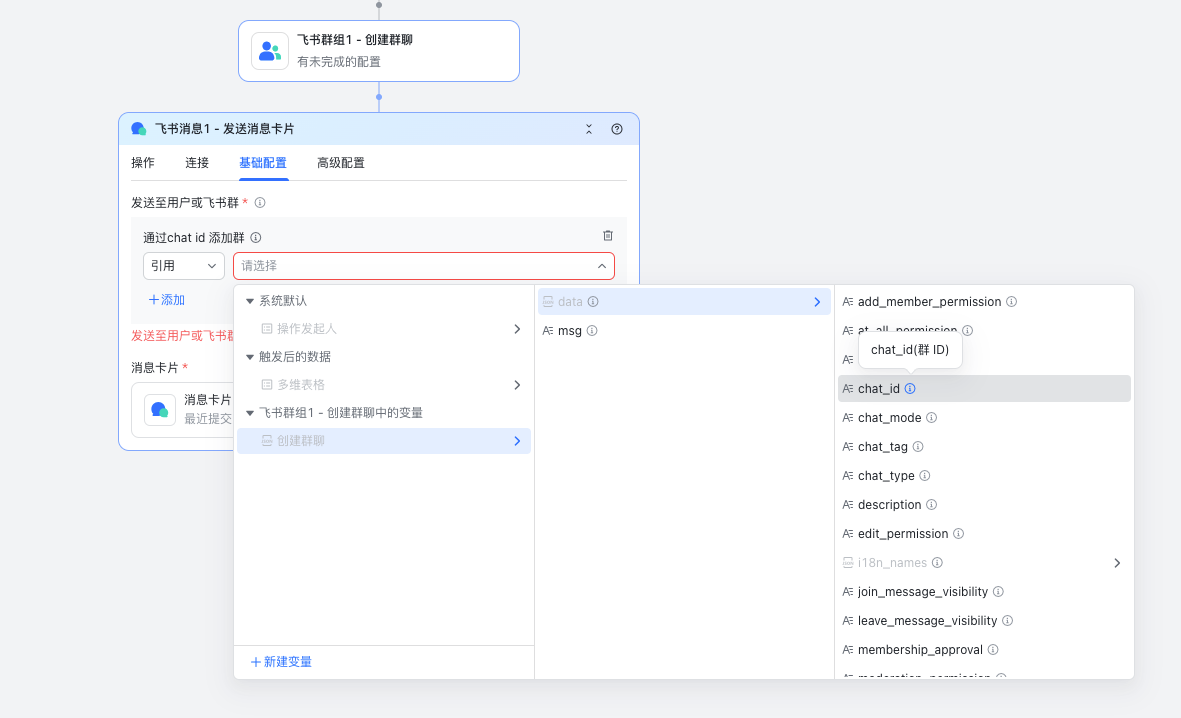The width and height of the screenshot is (1181, 718).
Task: Click the +新建变量 button
Action: point(281,661)
